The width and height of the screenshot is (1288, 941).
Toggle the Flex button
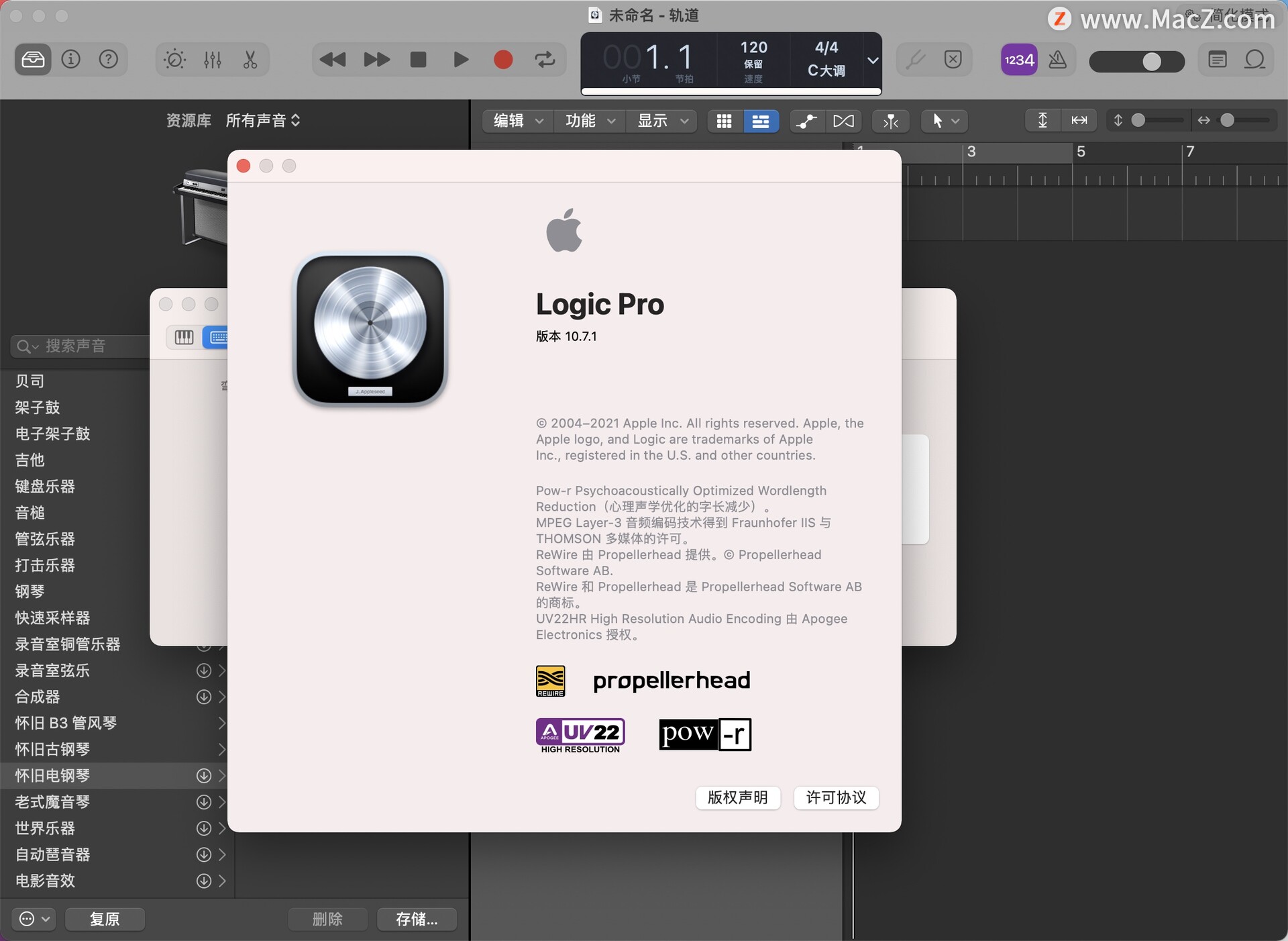tap(843, 121)
